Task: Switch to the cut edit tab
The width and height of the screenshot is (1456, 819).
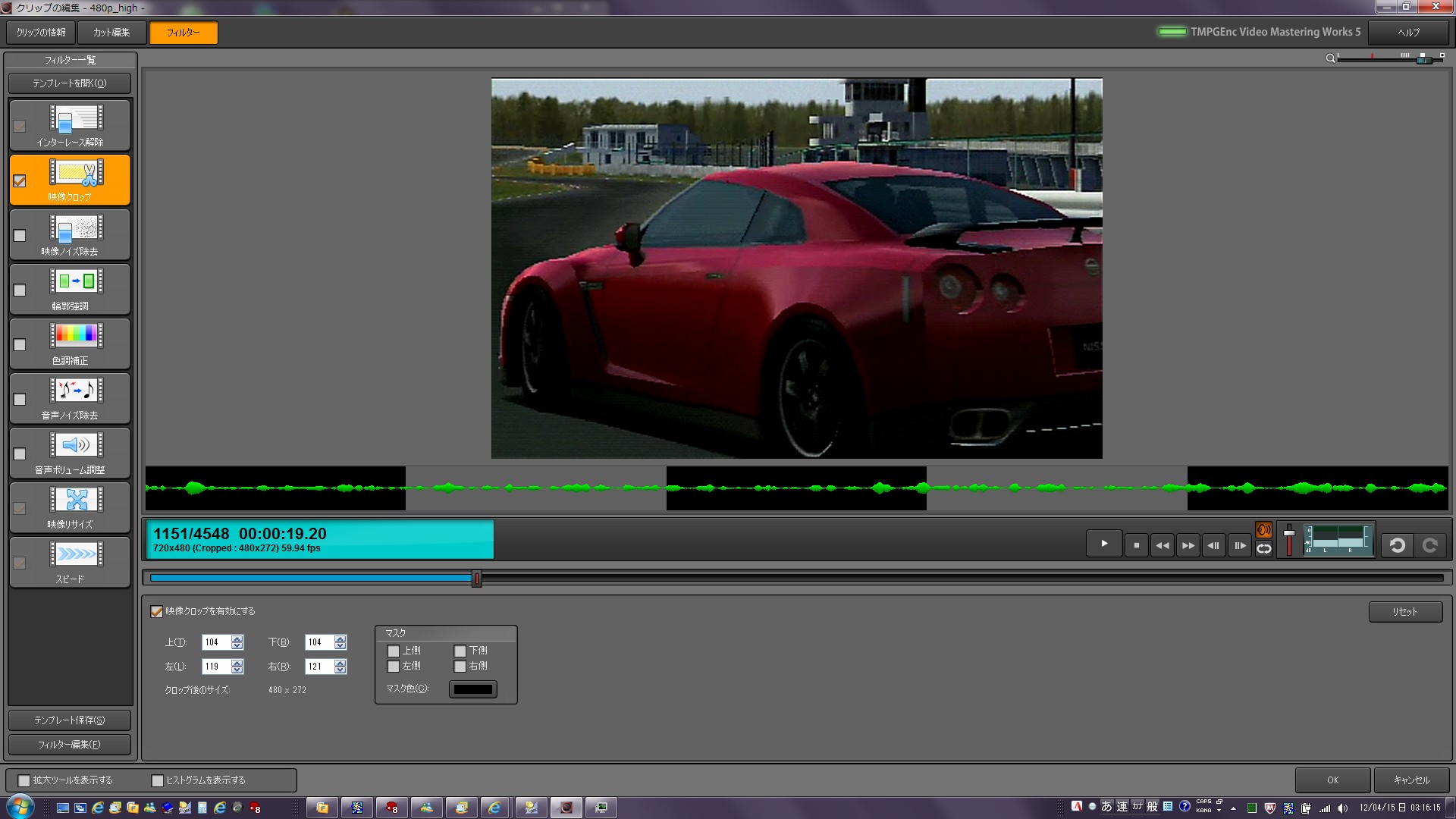Action: pos(111,33)
